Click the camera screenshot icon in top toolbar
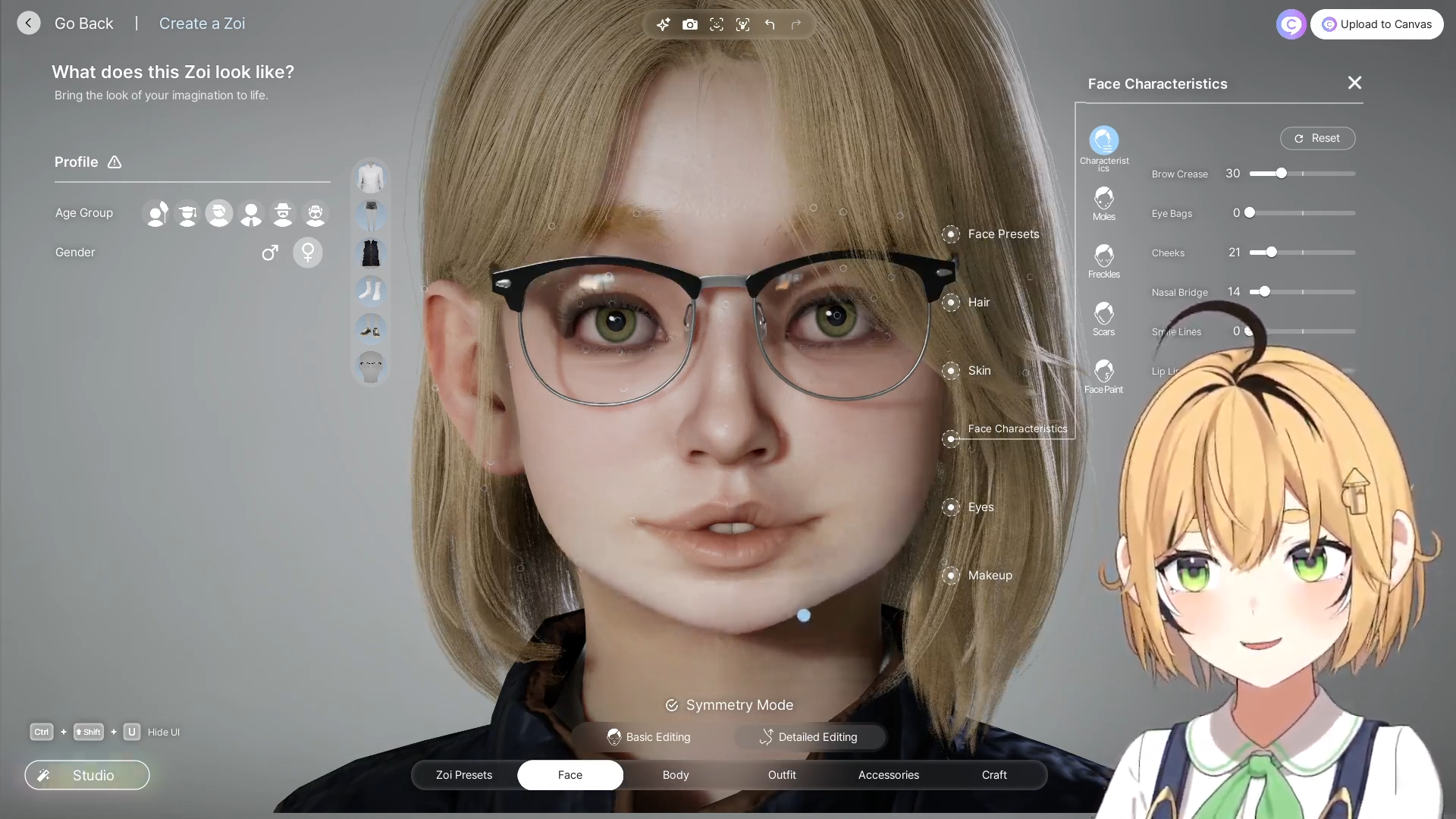 [689, 24]
